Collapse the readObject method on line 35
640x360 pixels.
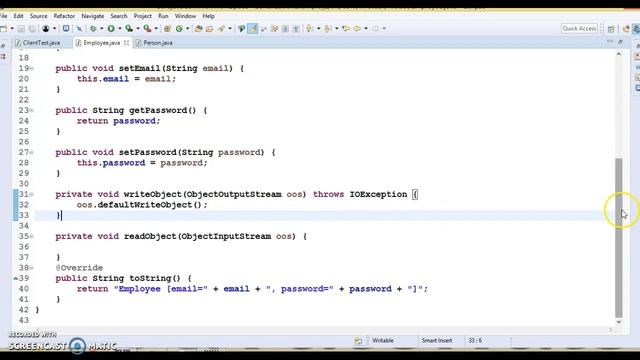pyautogui.click(x=31, y=237)
